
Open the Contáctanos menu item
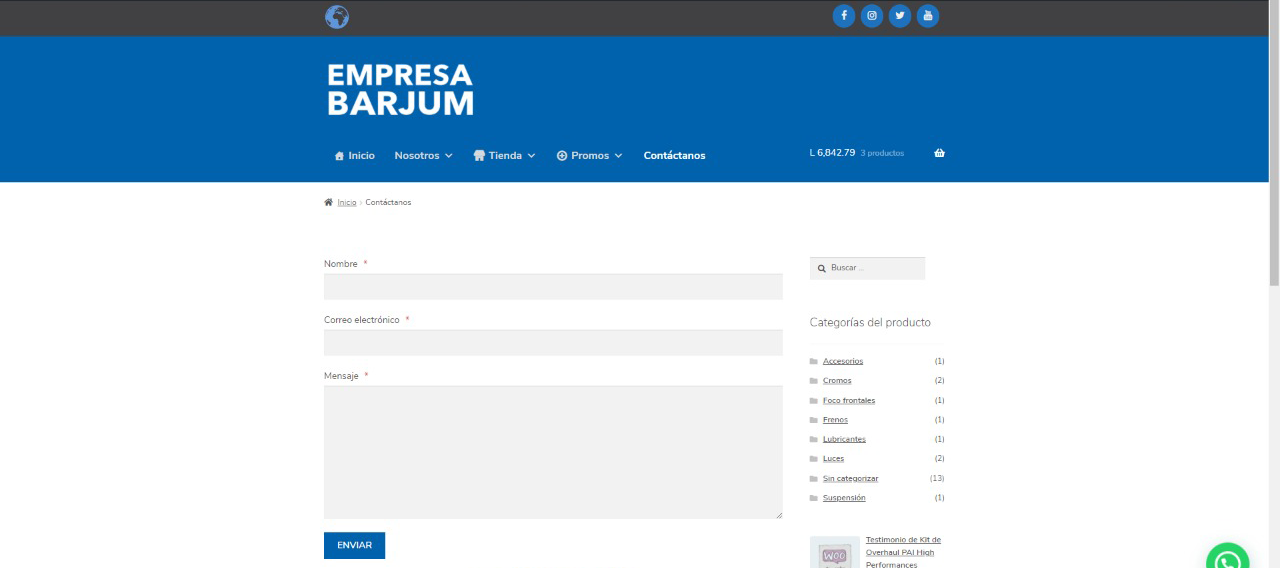coord(674,156)
